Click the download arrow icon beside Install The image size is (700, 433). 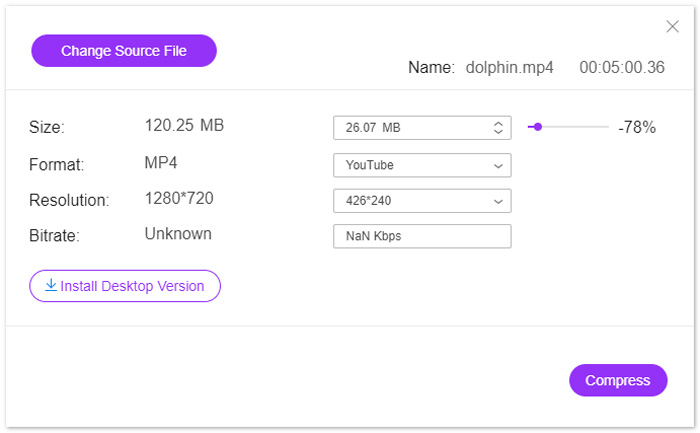[51, 285]
